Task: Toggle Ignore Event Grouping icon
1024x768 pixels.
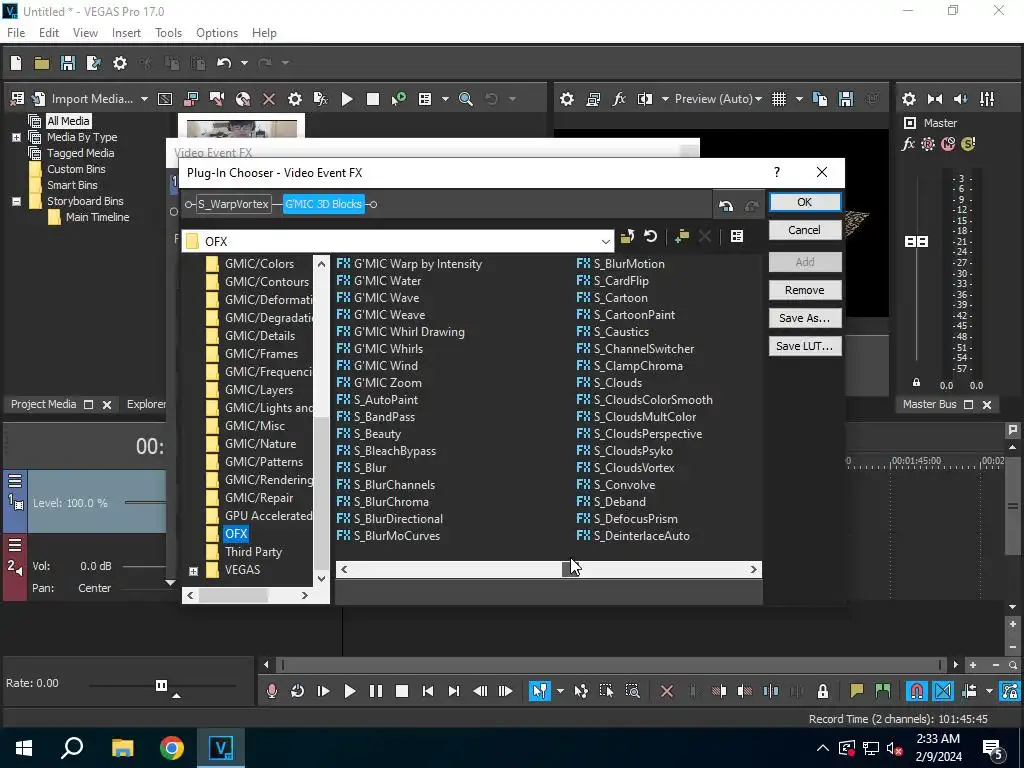Action: (1010, 691)
